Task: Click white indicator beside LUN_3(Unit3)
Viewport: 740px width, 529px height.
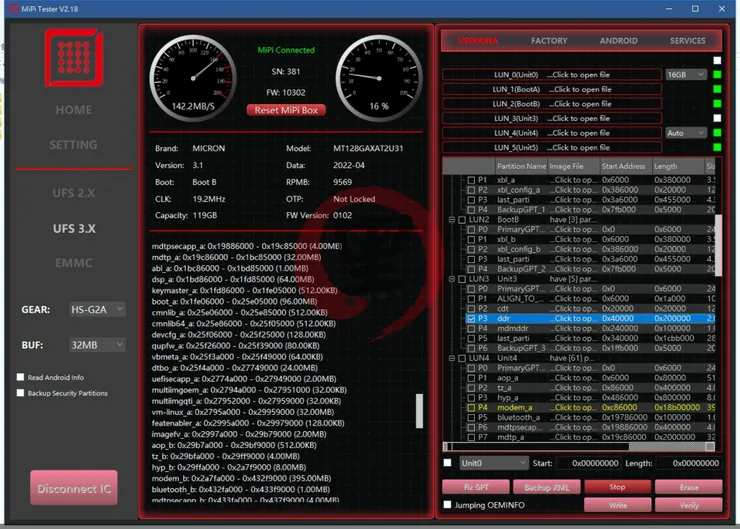Action: (x=717, y=118)
